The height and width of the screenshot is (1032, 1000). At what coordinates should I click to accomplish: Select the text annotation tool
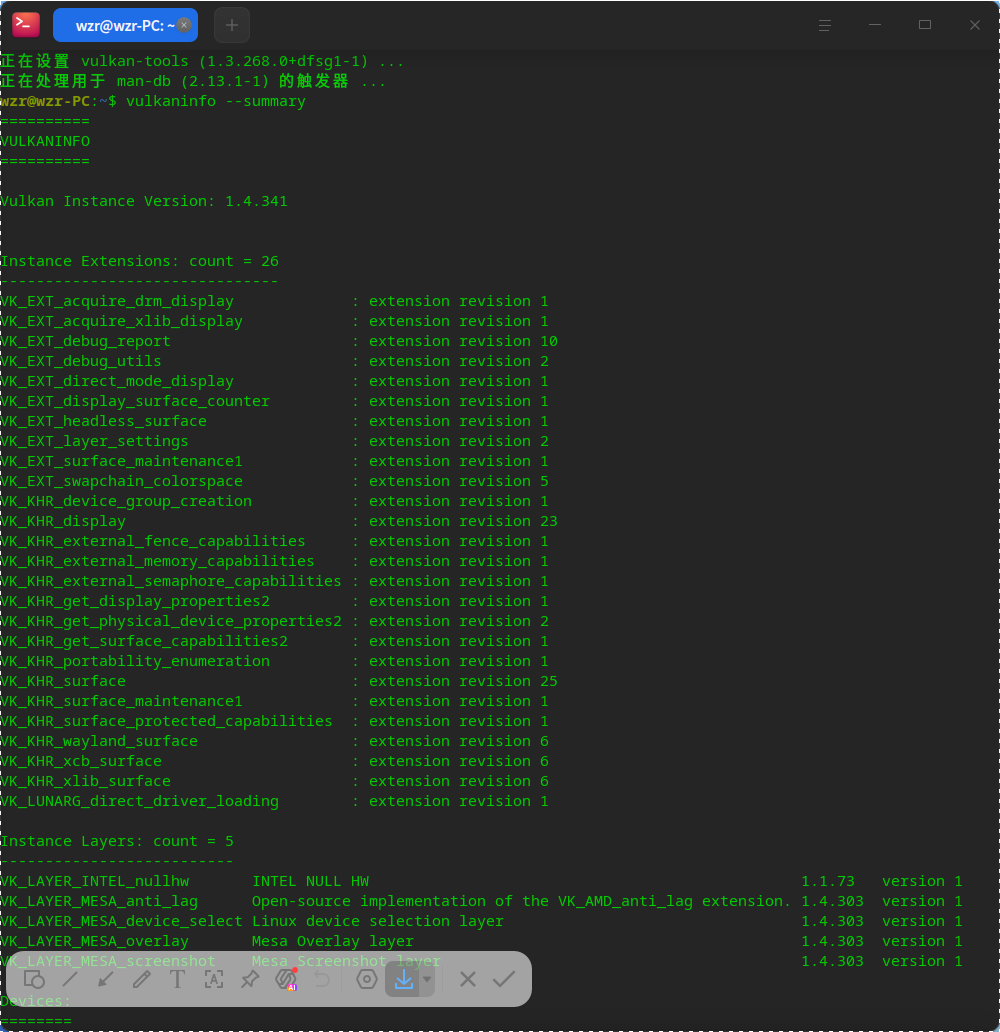point(177,979)
